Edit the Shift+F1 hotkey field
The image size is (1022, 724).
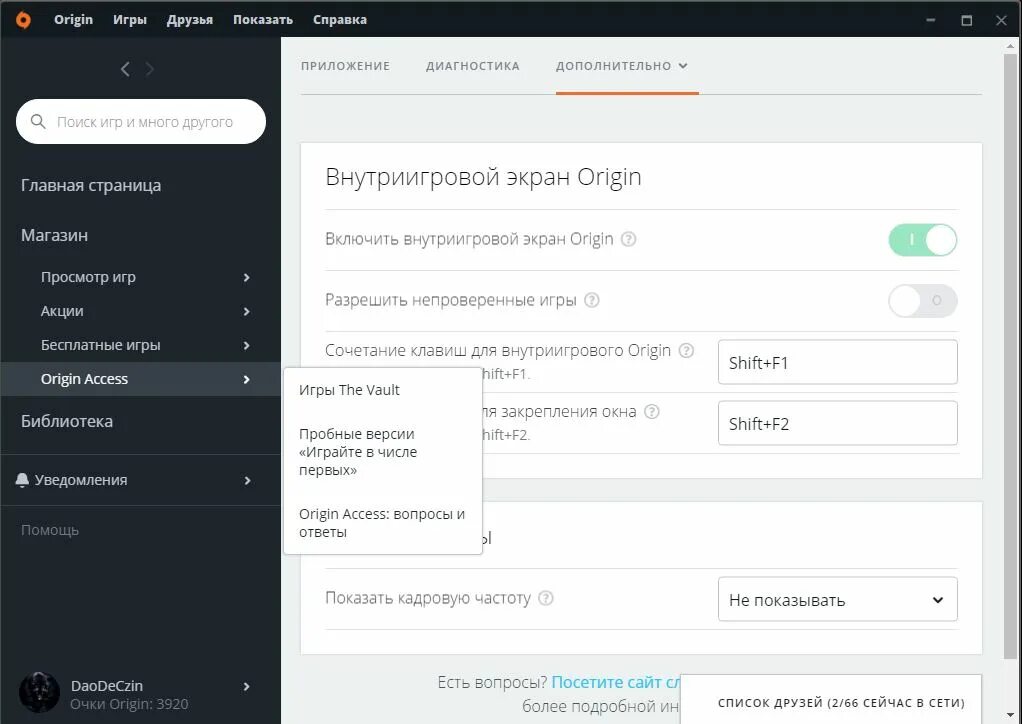point(838,362)
